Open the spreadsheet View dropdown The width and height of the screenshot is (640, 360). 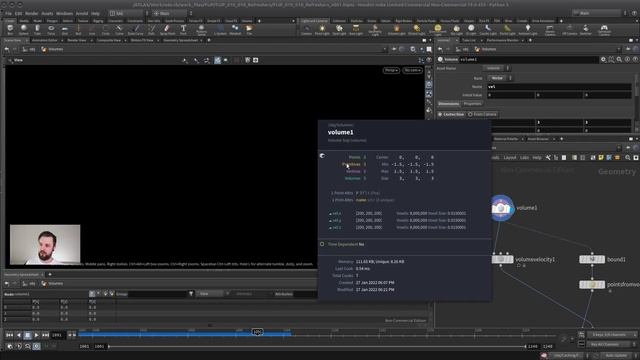click(209, 294)
